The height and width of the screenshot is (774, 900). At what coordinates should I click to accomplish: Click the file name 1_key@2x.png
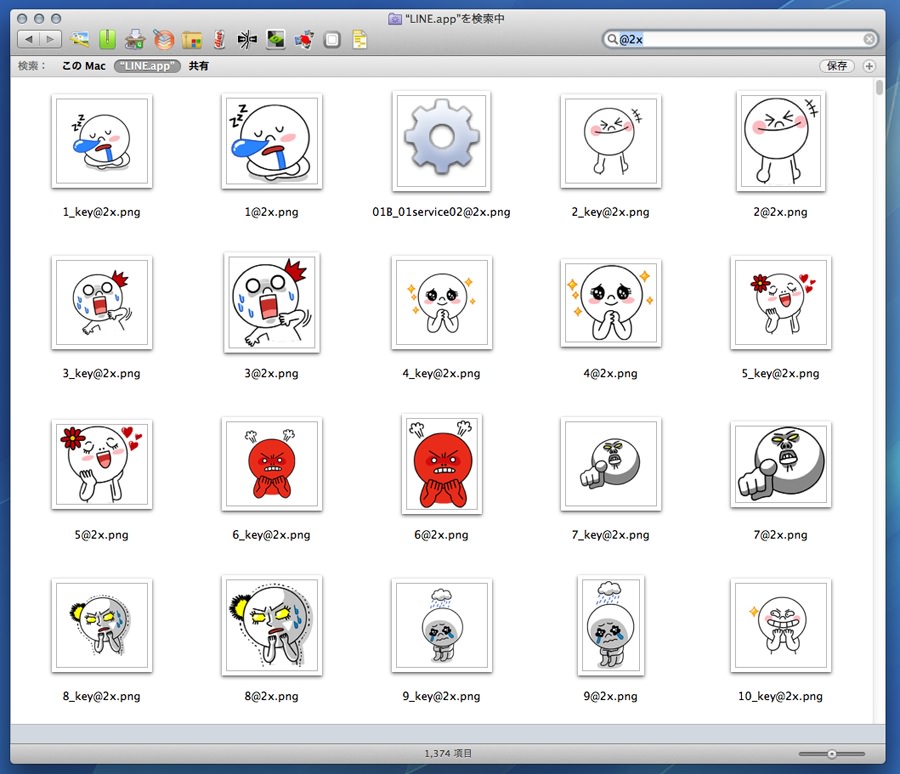point(102,212)
